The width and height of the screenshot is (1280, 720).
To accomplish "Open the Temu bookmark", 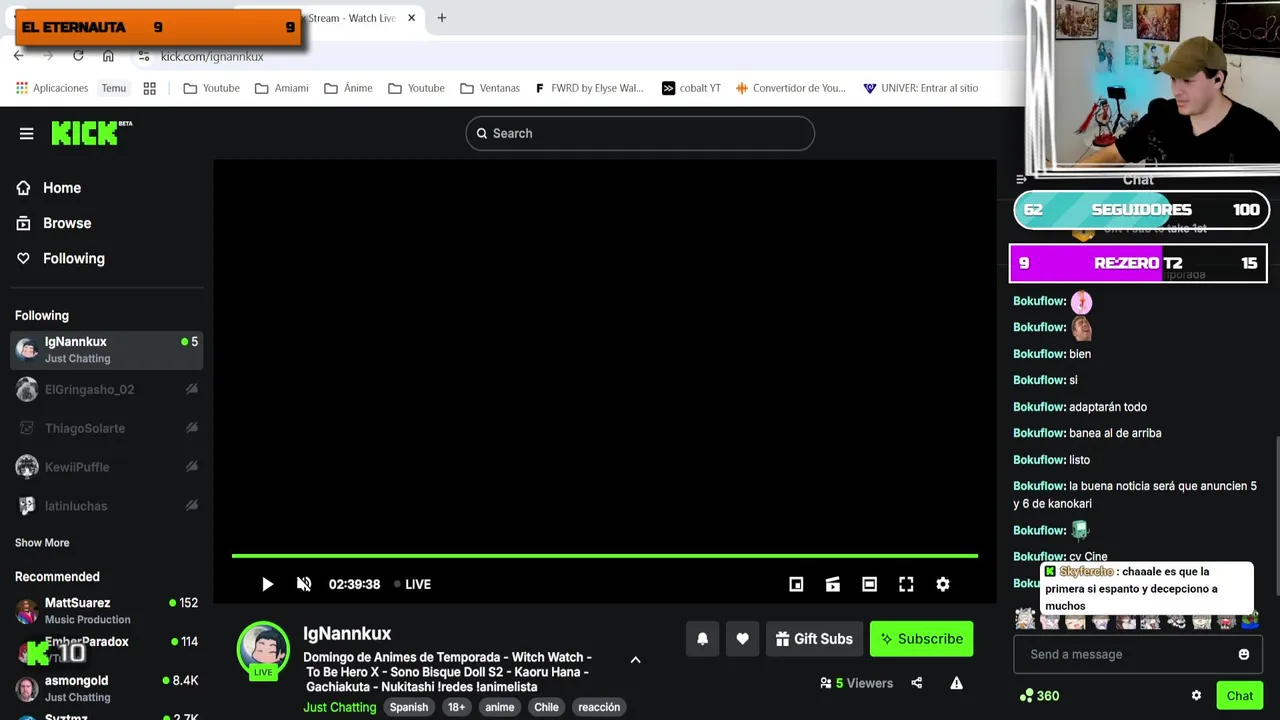I will pyautogui.click(x=114, y=88).
